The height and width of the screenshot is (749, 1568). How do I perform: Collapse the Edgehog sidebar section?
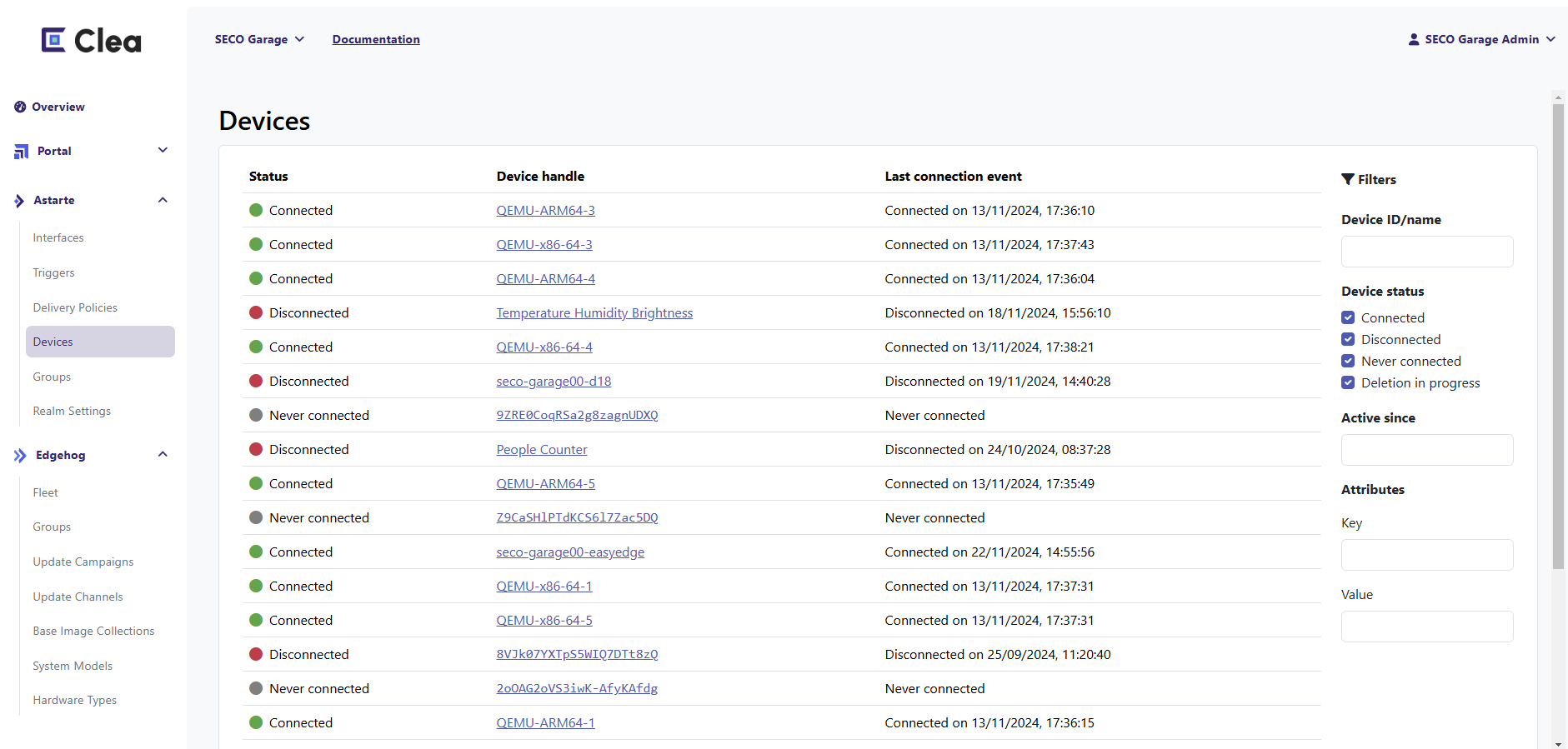tap(163, 455)
